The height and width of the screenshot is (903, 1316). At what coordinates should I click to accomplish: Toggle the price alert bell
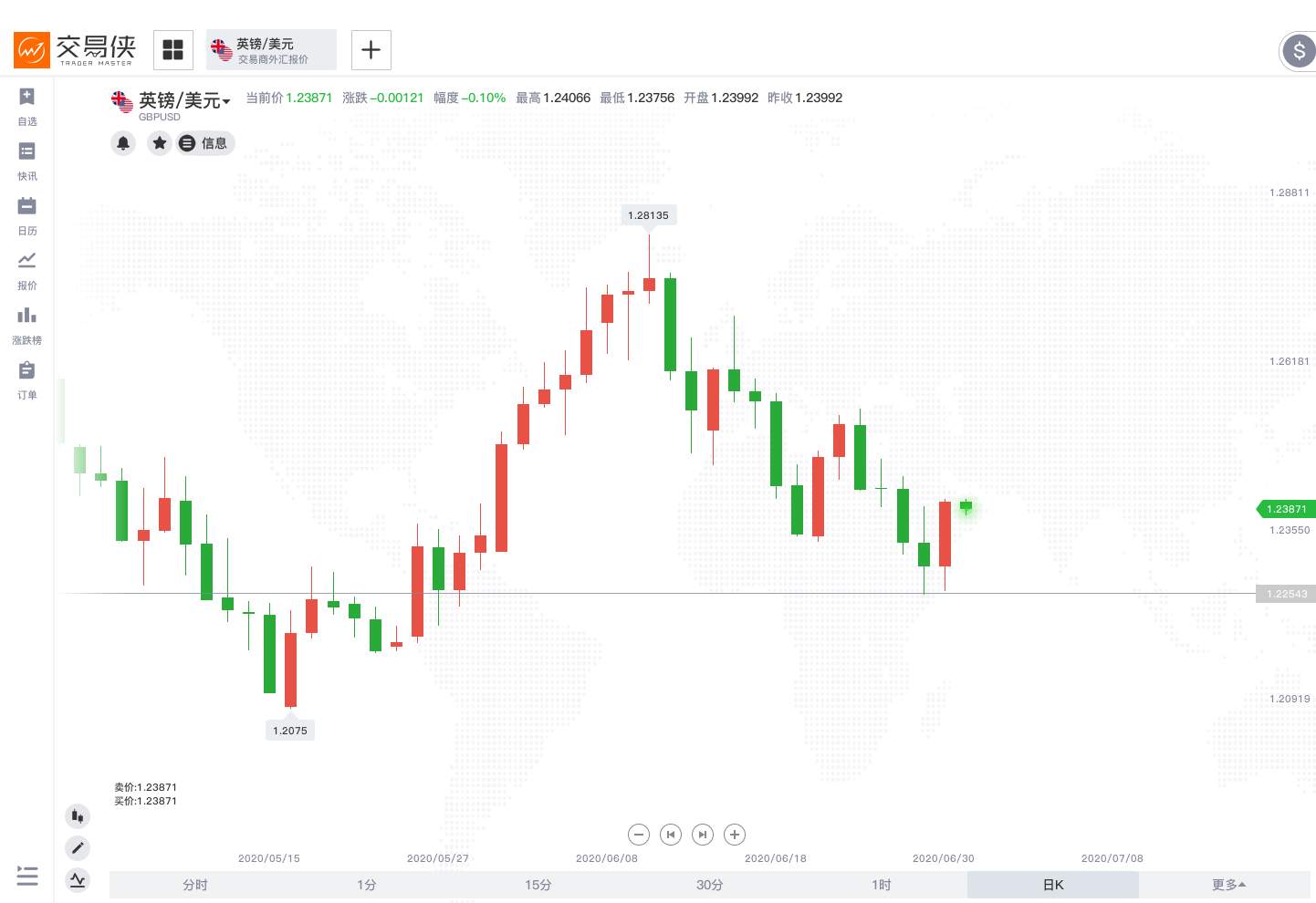123,143
